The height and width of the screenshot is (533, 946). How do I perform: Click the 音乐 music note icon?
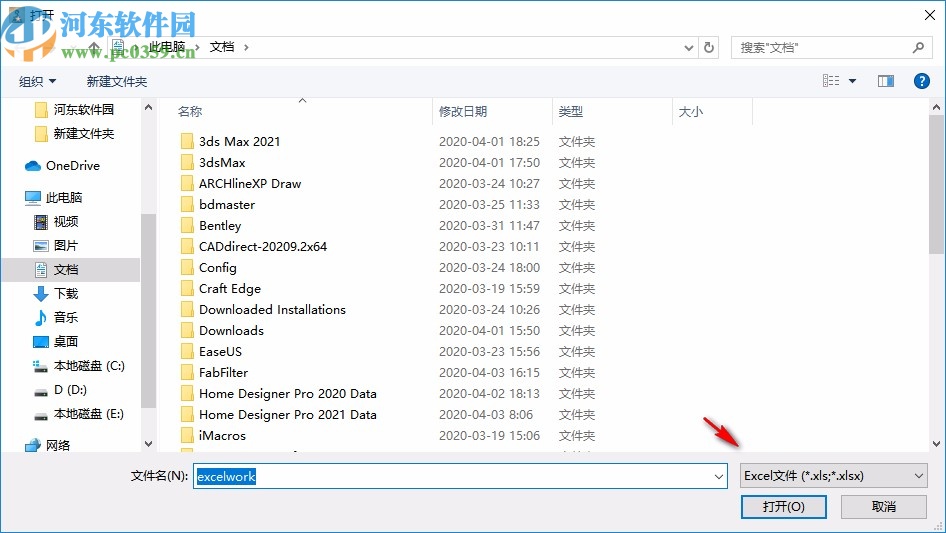tap(40, 317)
